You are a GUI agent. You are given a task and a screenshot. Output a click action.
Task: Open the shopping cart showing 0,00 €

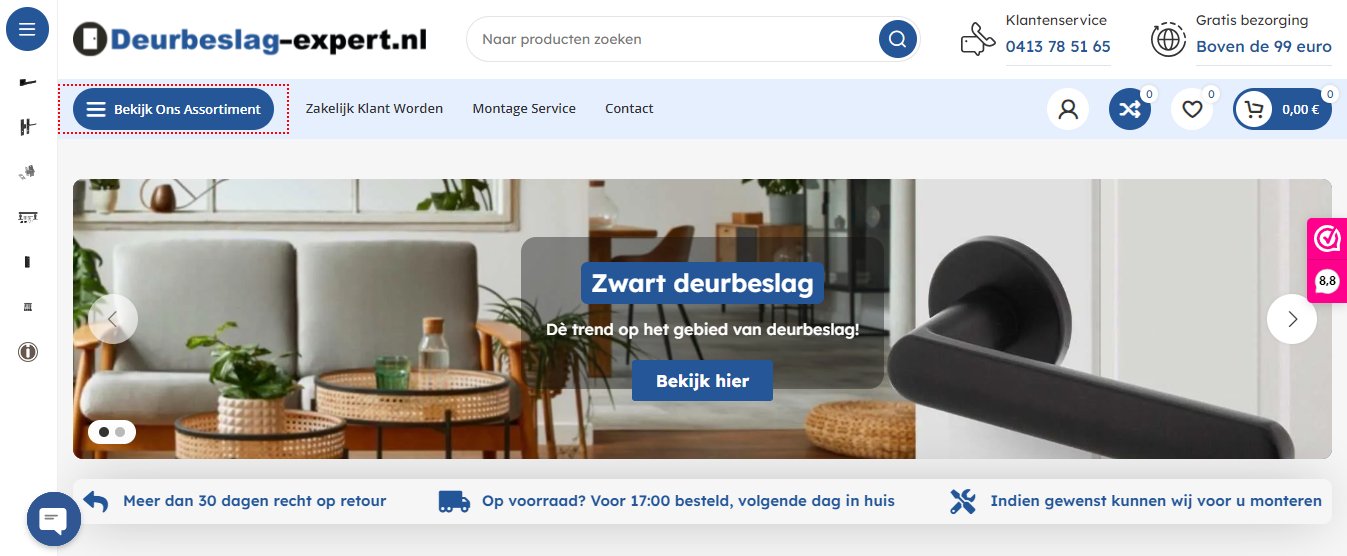[x=1282, y=109]
